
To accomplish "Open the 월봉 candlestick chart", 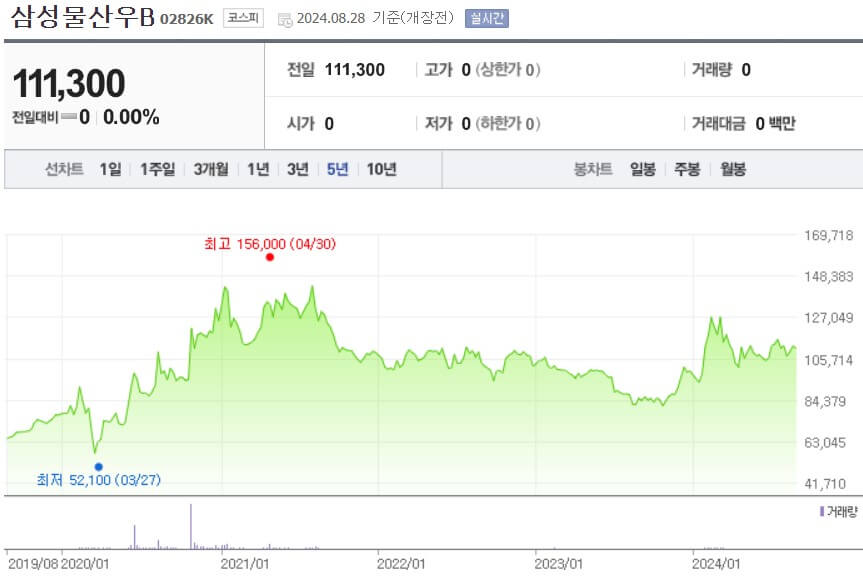I will point(733,169).
